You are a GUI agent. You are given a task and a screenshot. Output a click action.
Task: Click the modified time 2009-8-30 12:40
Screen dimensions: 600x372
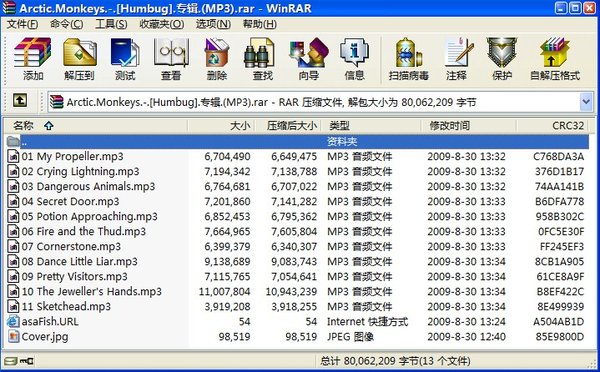[x=466, y=337]
